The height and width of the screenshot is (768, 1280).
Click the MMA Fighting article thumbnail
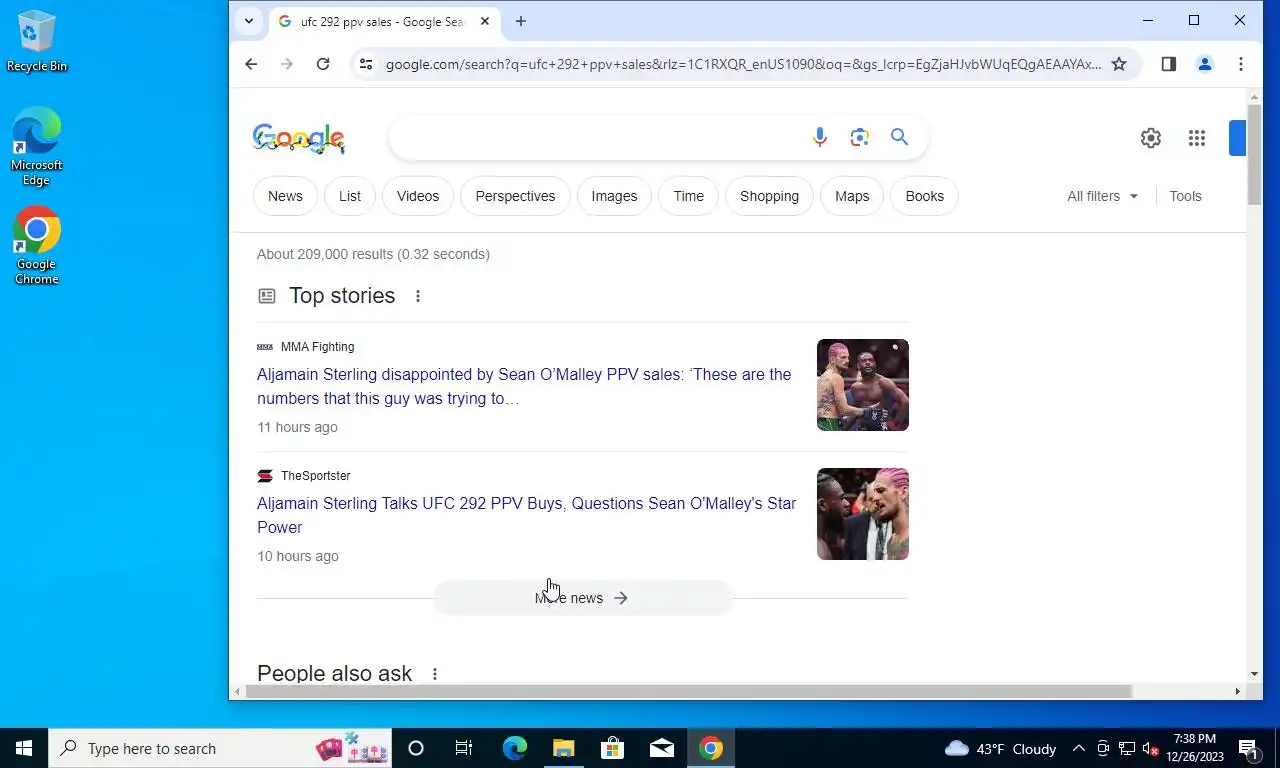(x=863, y=385)
